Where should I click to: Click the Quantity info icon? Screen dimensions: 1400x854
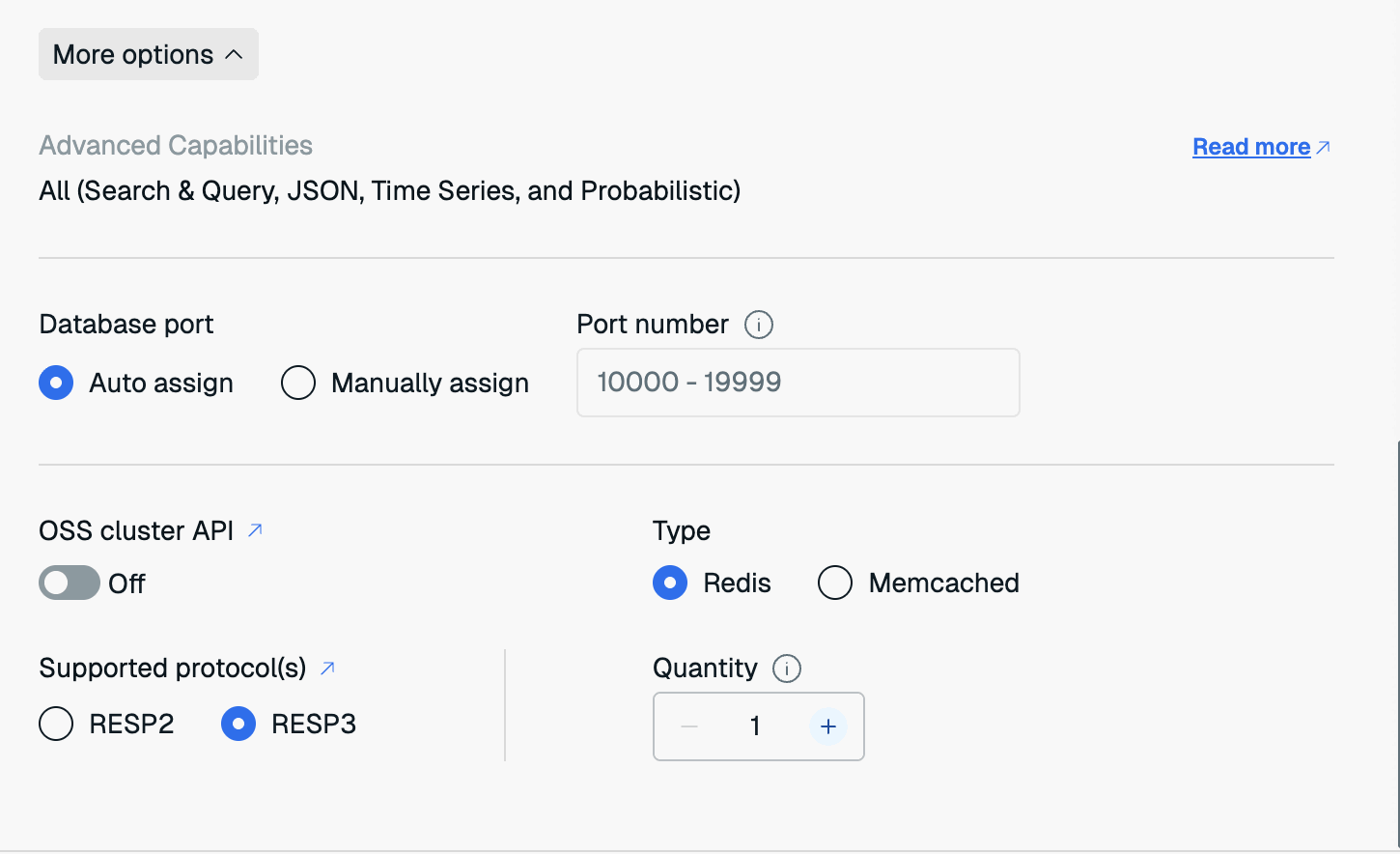787,669
